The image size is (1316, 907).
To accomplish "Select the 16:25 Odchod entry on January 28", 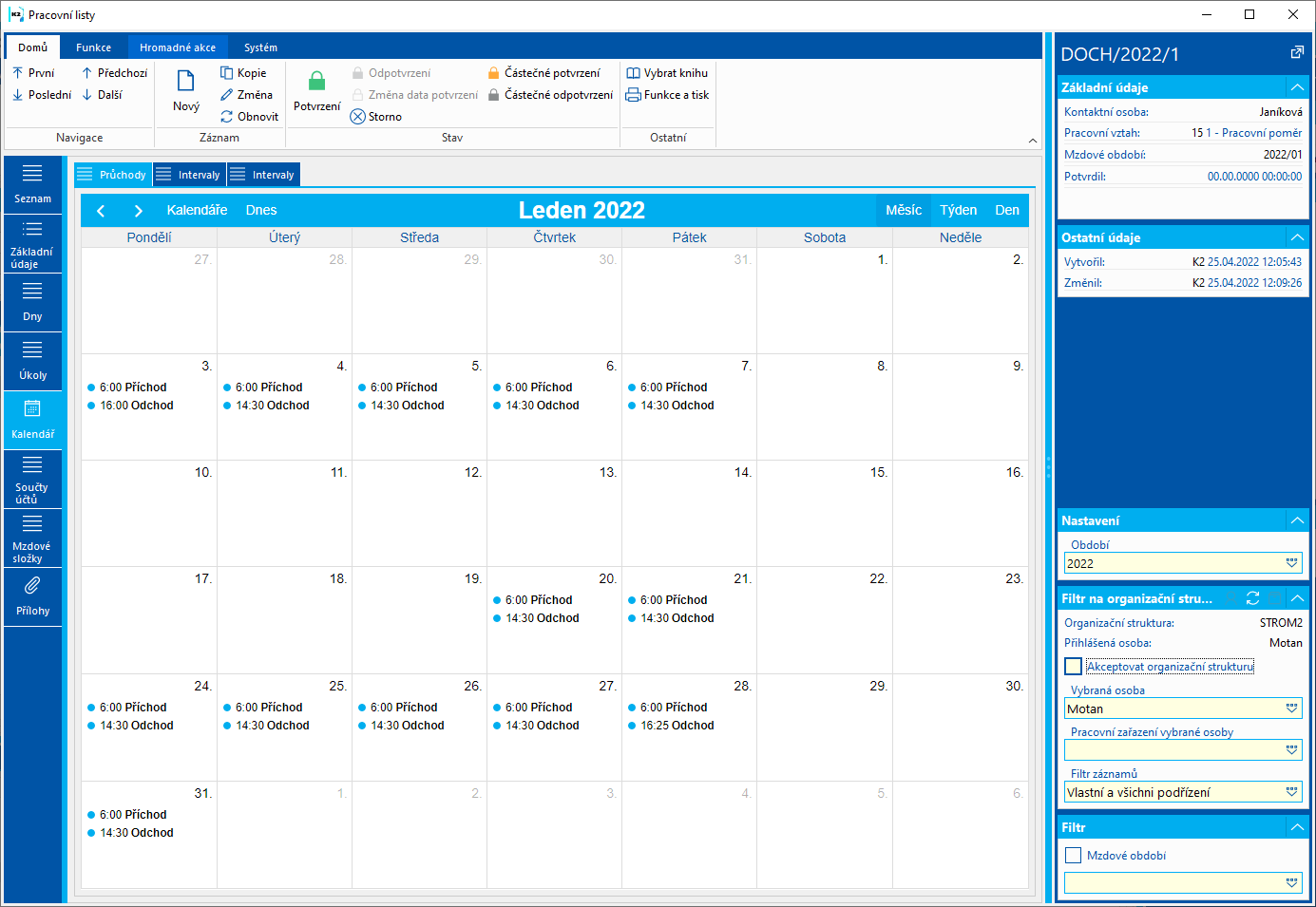I will (x=671, y=726).
